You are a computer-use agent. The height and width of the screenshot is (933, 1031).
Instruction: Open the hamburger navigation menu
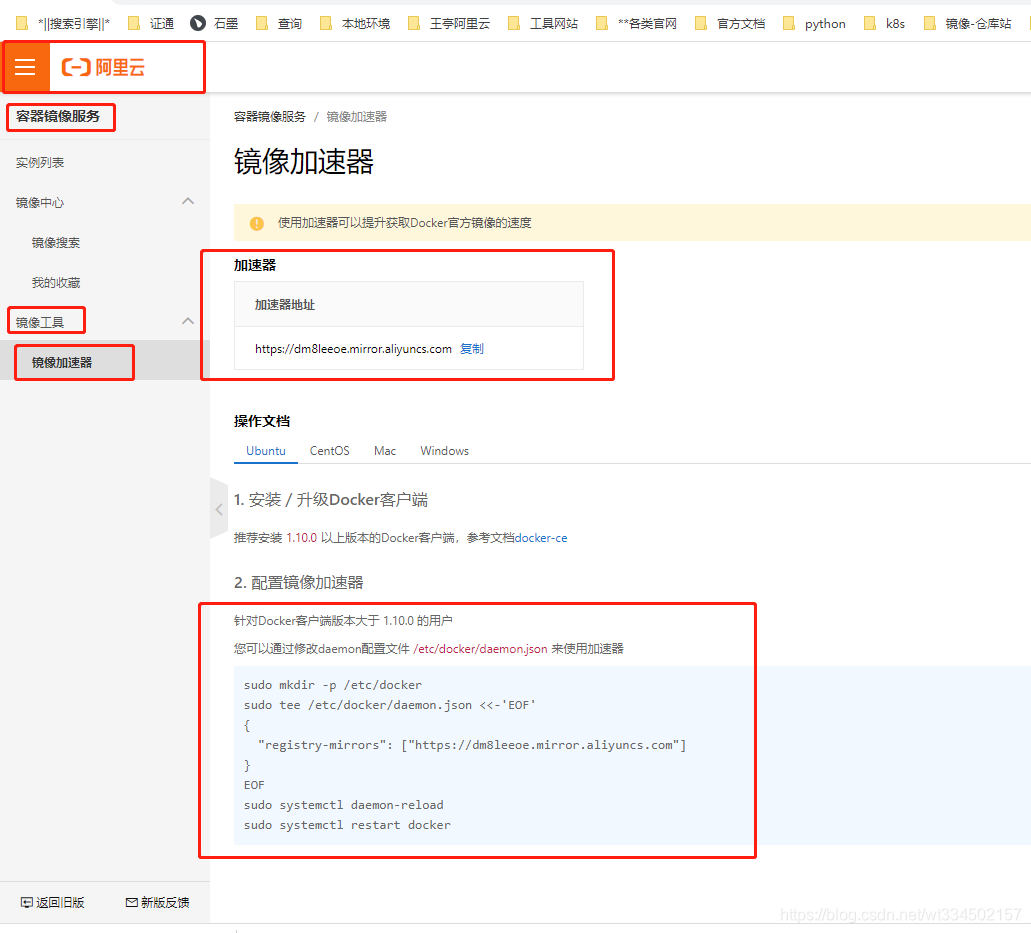click(25, 67)
